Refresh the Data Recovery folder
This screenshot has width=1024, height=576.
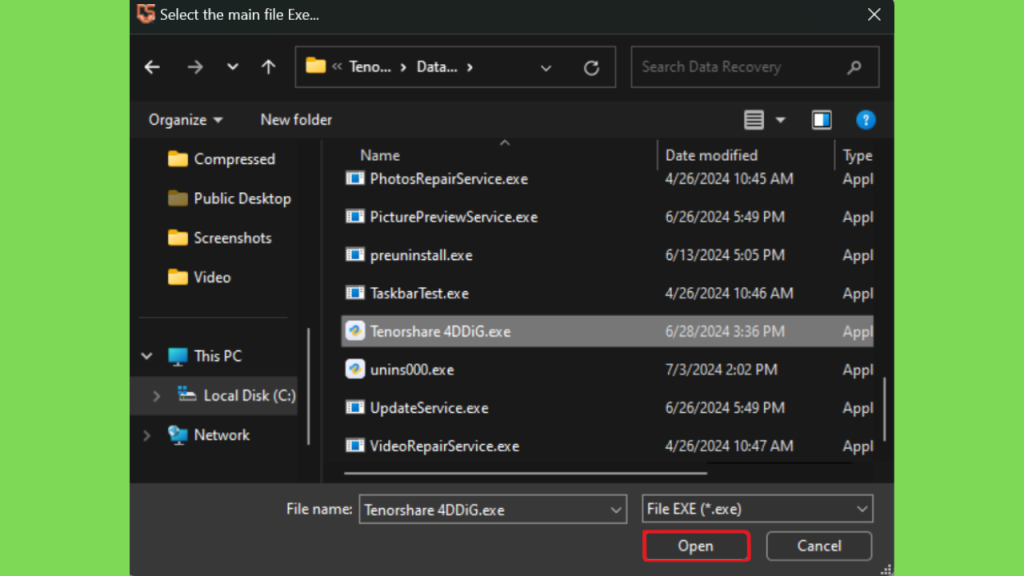coord(592,67)
